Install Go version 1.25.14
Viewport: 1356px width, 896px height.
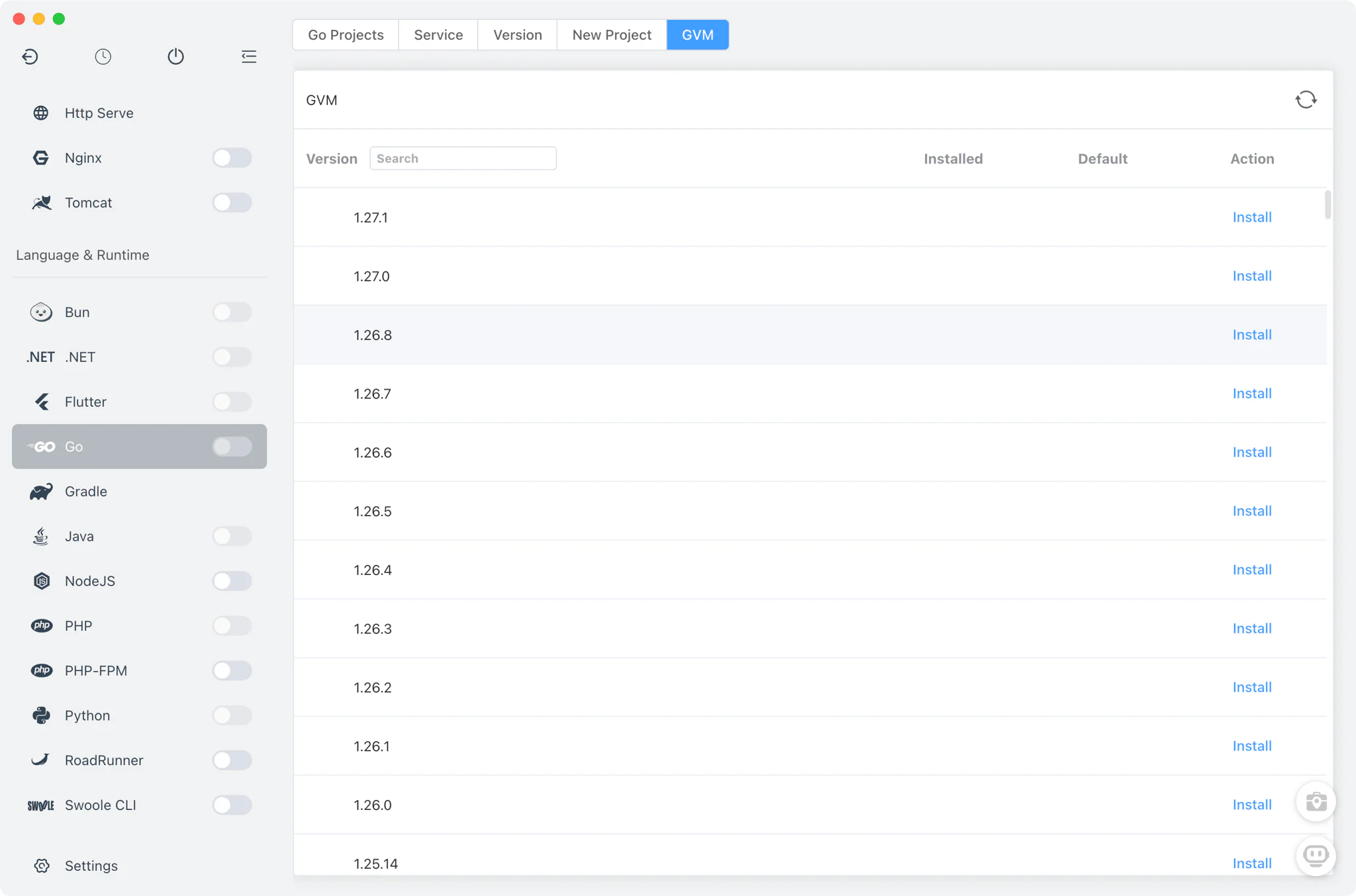[1252, 864]
